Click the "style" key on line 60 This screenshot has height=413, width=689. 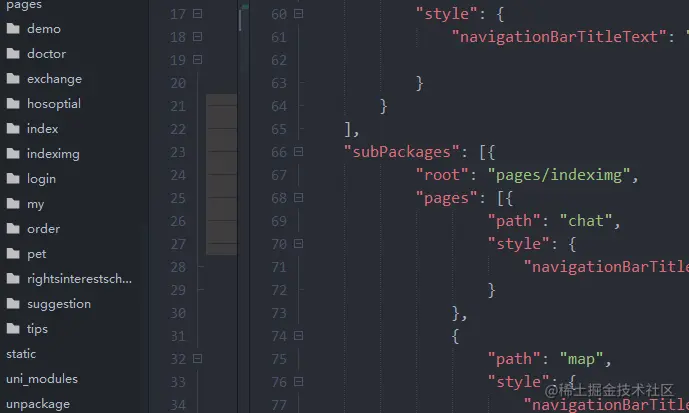pos(446,14)
